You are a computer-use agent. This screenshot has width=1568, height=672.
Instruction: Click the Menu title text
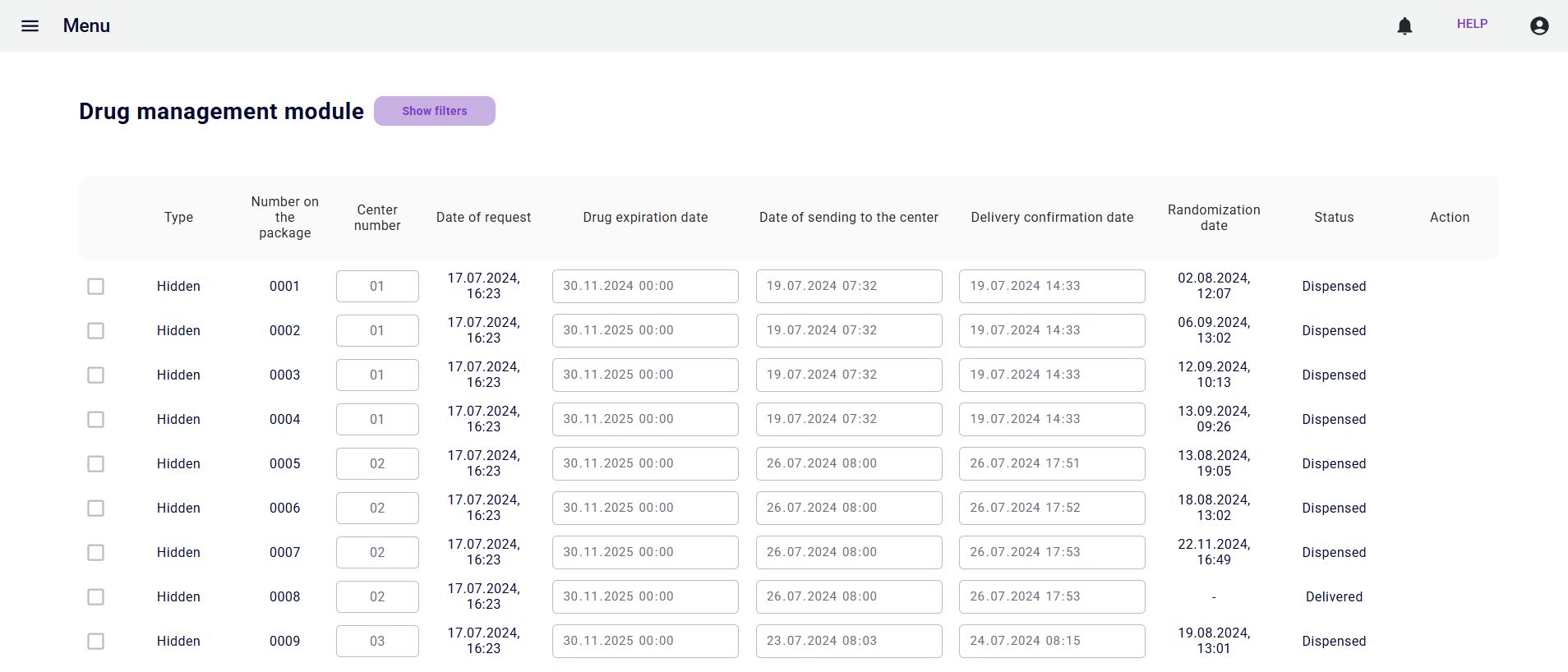(86, 25)
